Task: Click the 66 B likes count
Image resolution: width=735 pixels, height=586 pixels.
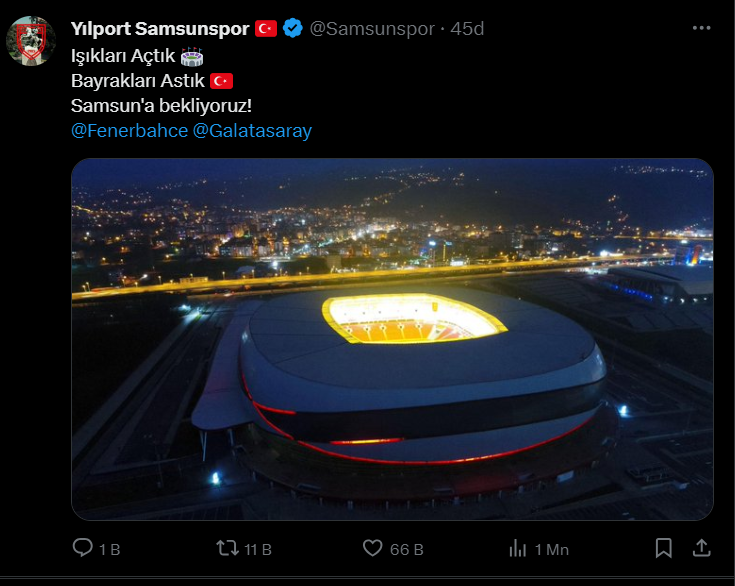Action: click(x=407, y=549)
